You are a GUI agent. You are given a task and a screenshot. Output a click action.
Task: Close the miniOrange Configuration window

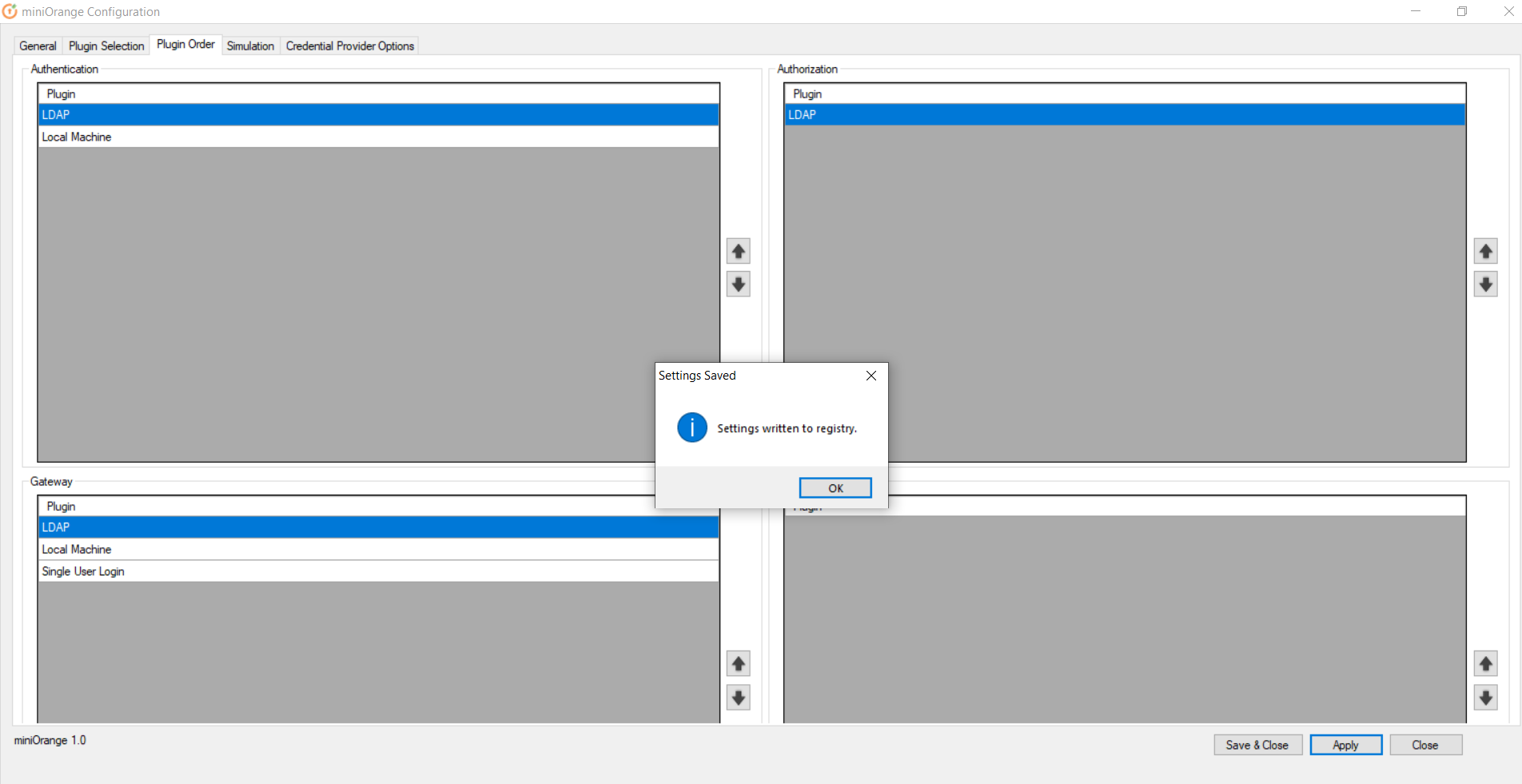coord(1508,11)
